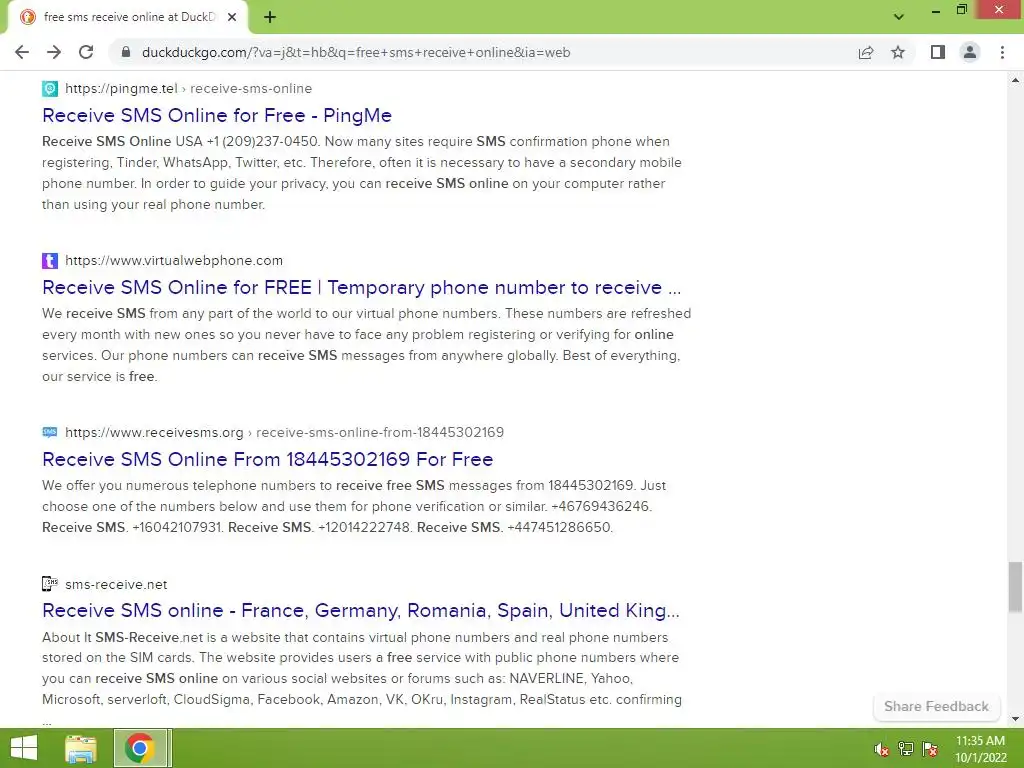Screen dimensions: 1024x768
Task: Share this page using the share icon
Action: (x=866, y=52)
